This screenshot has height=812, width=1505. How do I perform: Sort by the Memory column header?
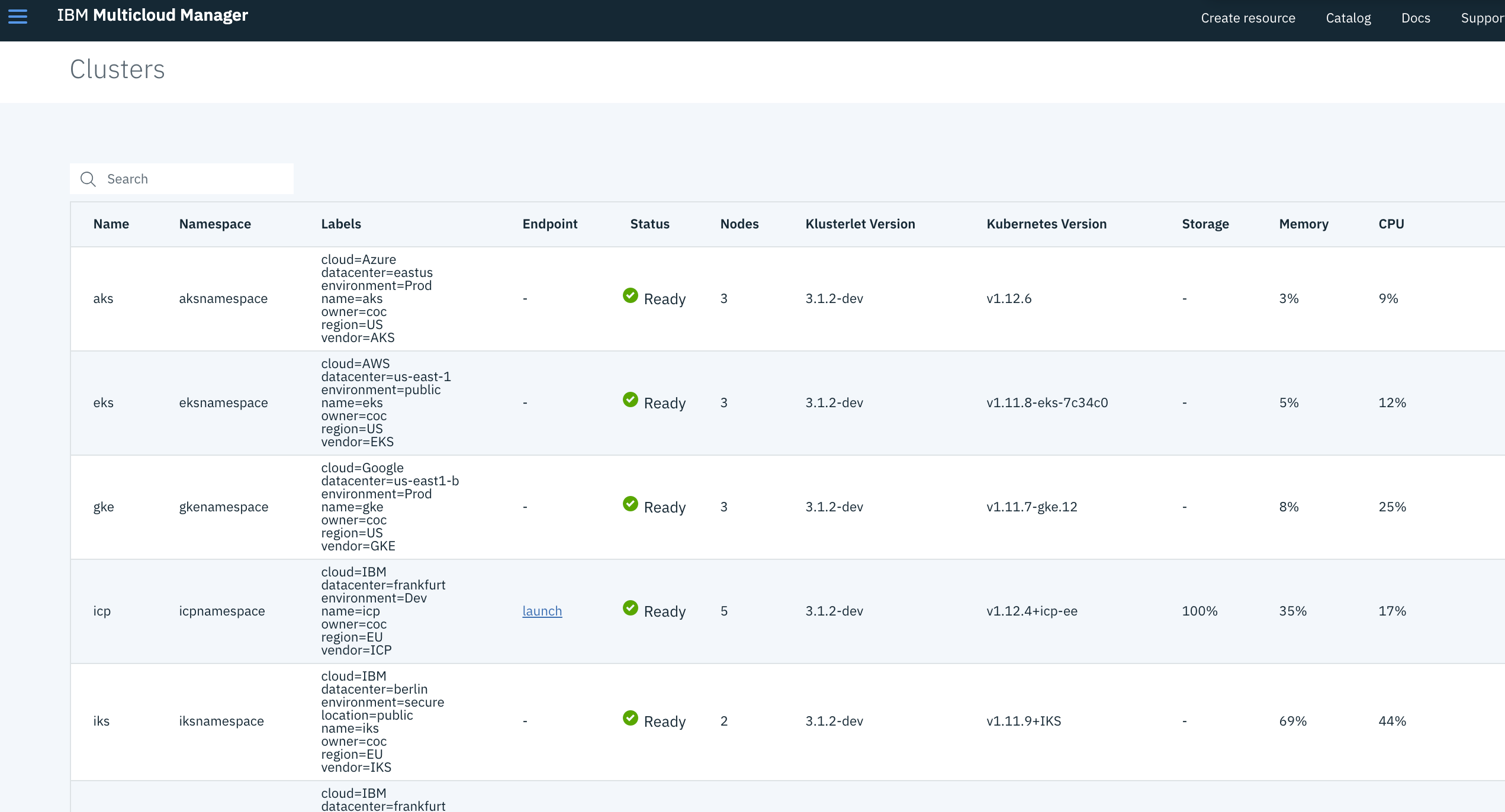[1303, 224]
